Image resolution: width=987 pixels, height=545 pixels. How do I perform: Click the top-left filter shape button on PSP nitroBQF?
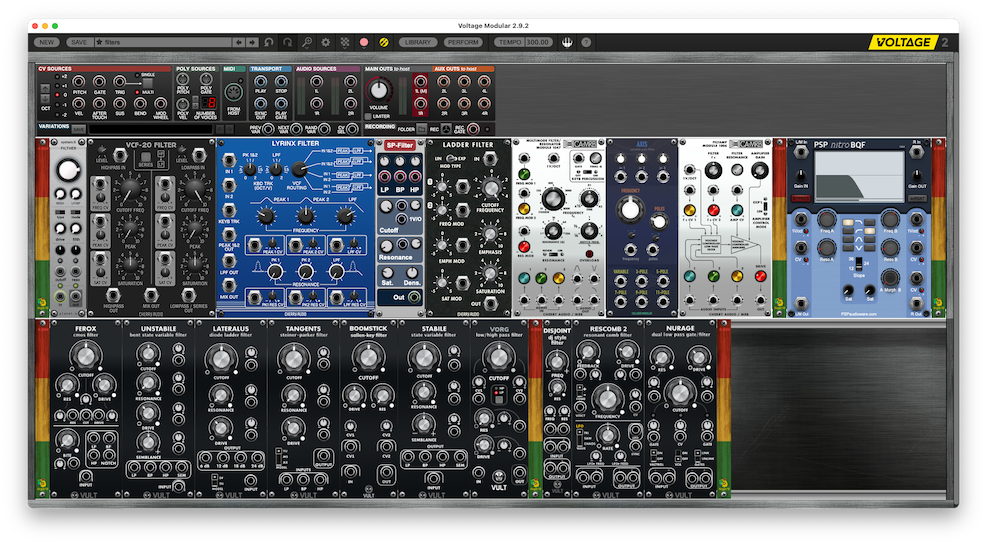[x=848, y=223]
